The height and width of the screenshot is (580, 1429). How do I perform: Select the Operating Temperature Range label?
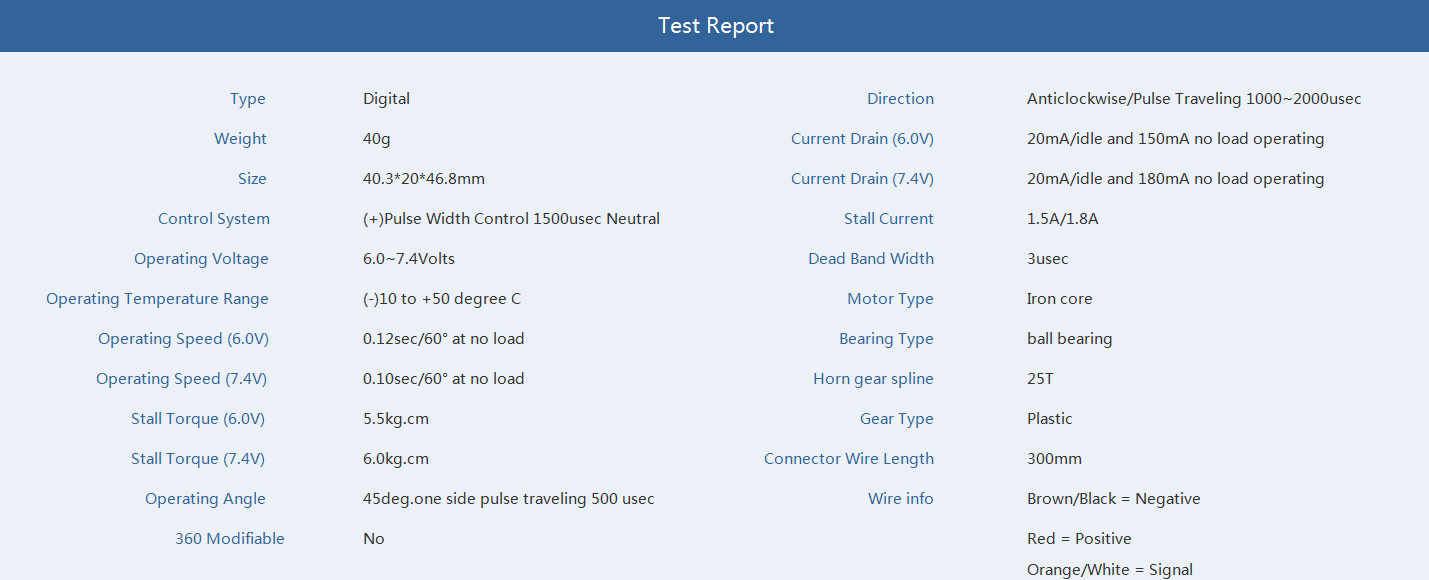tap(157, 299)
